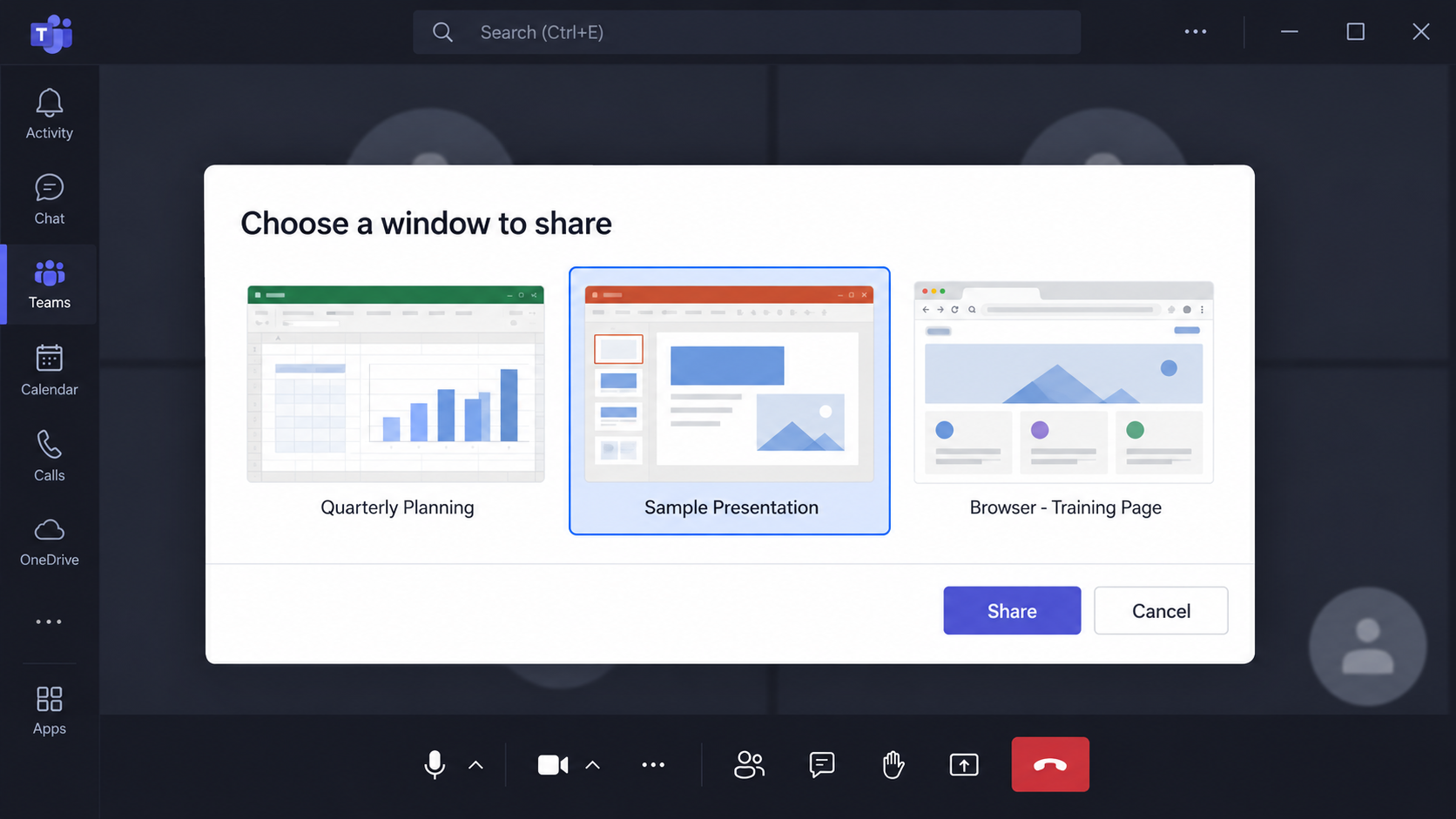Maximize the Teams window
1456x819 pixels.
click(x=1355, y=31)
